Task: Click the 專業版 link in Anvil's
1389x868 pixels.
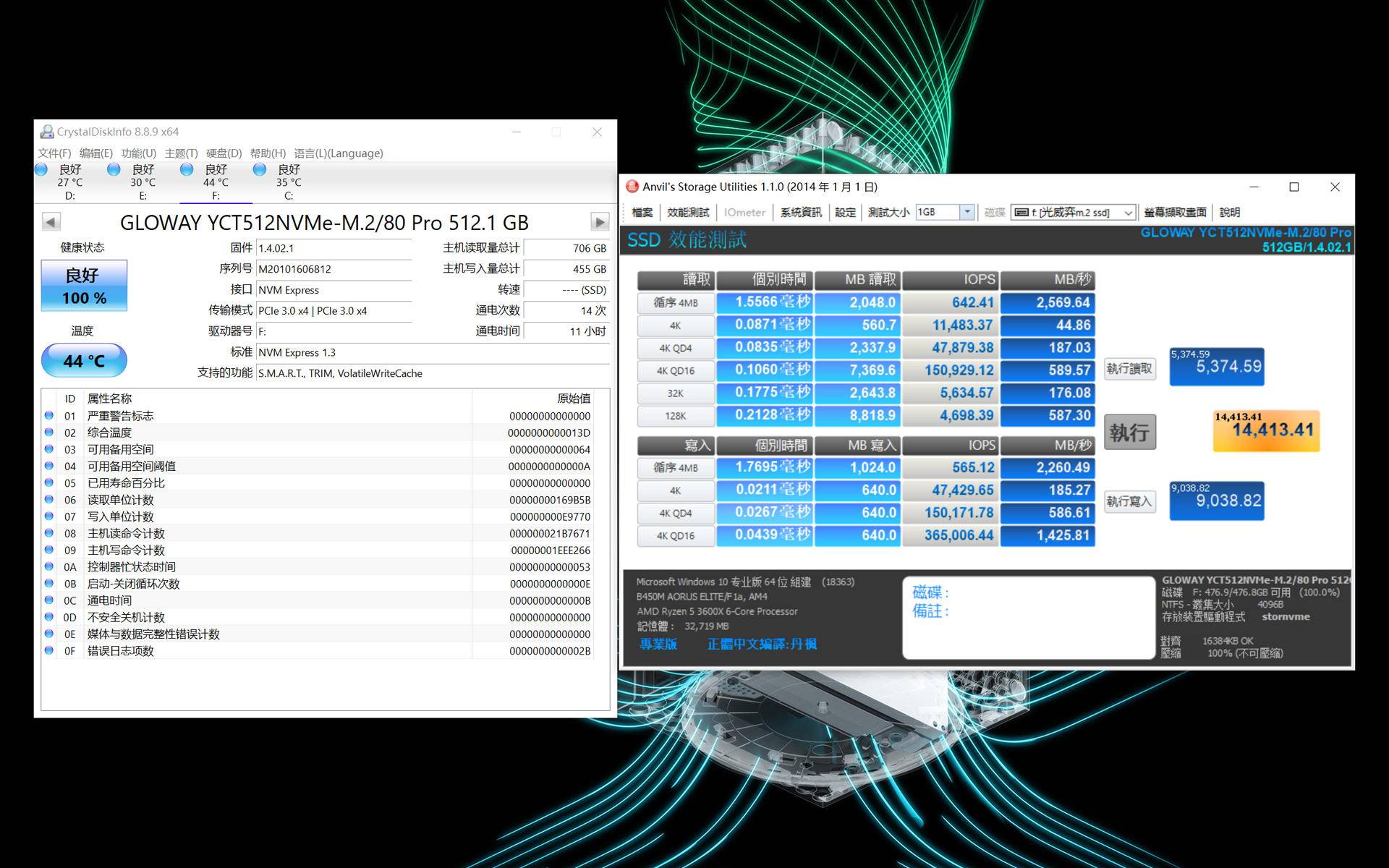Action: [x=658, y=644]
